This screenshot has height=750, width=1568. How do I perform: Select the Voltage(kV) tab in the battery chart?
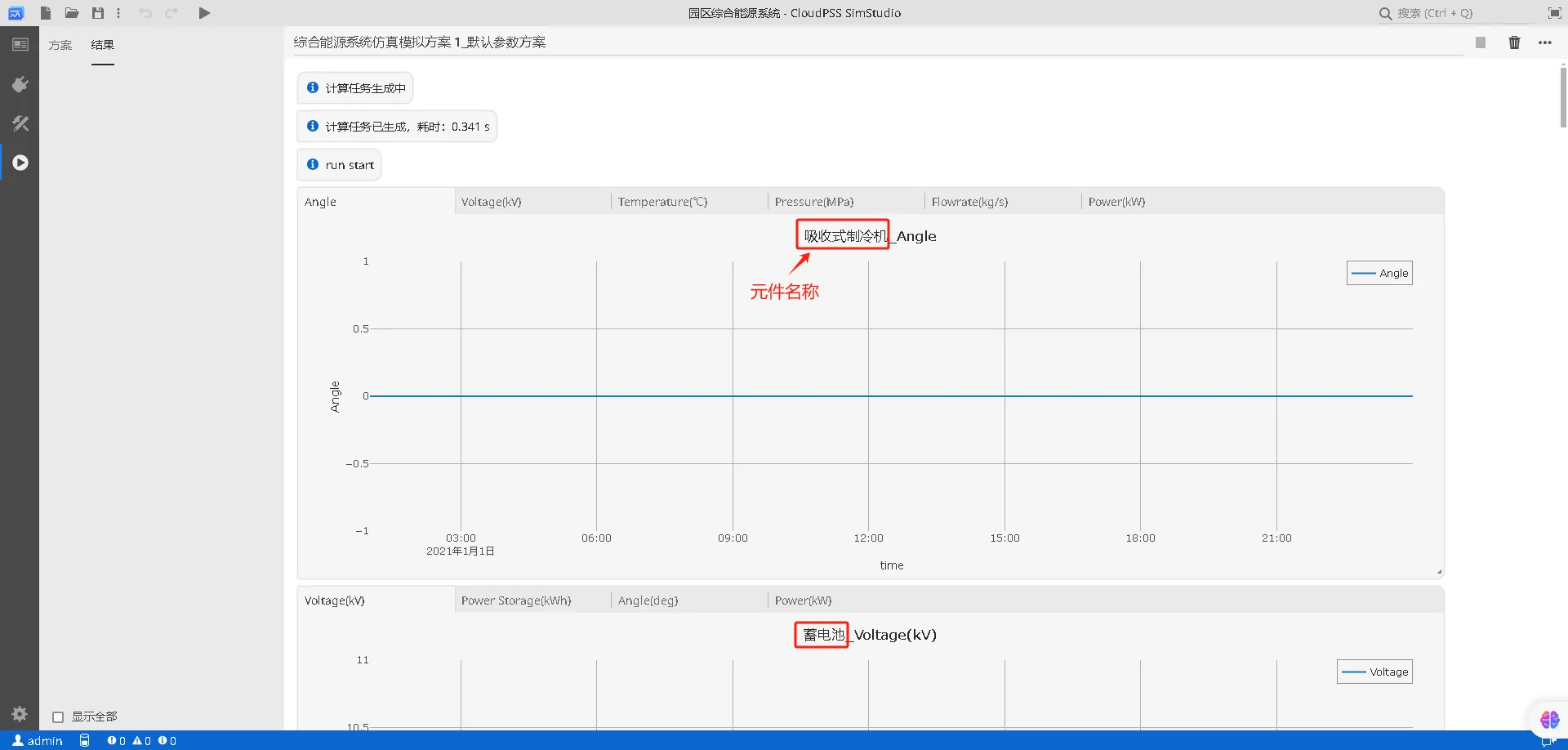[376, 600]
